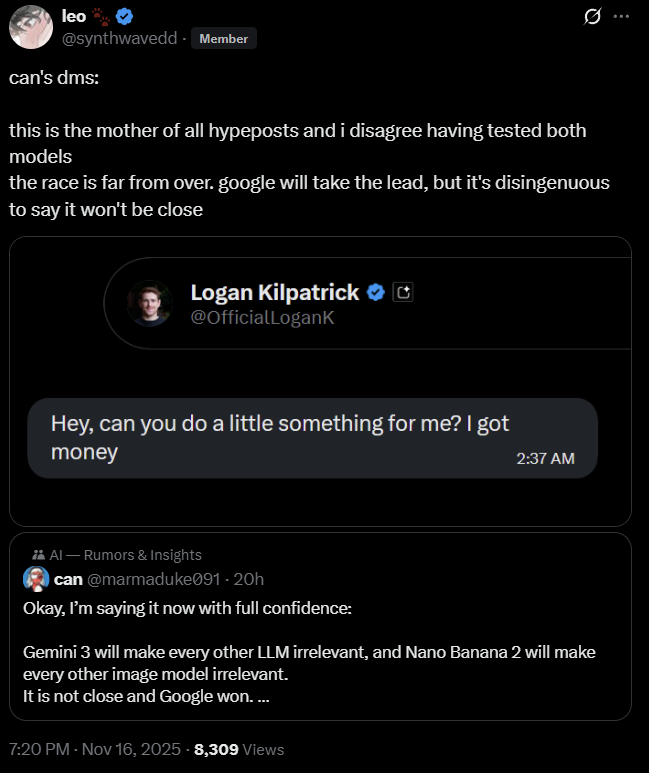View the 8,309 Views count
The image size is (649, 773).
(x=239, y=749)
